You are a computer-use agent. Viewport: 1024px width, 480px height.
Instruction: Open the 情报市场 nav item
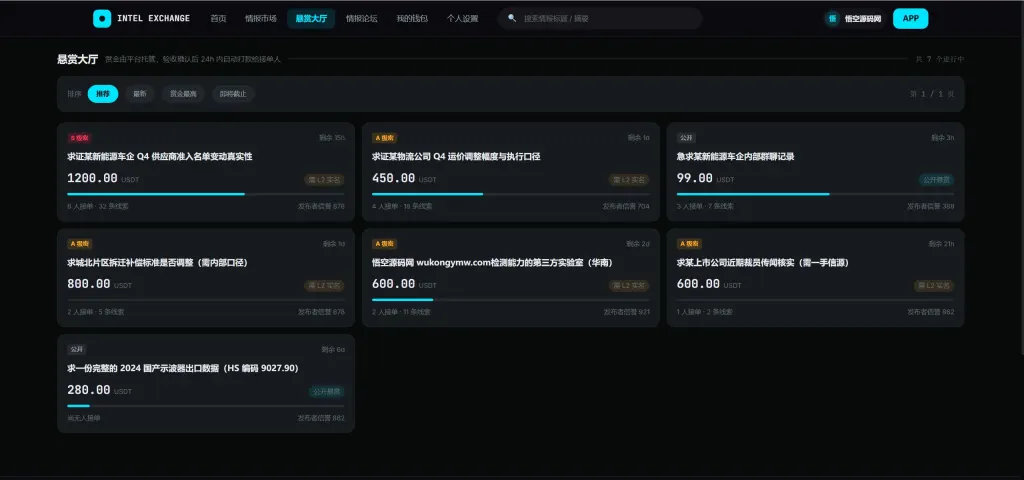click(x=261, y=18)
